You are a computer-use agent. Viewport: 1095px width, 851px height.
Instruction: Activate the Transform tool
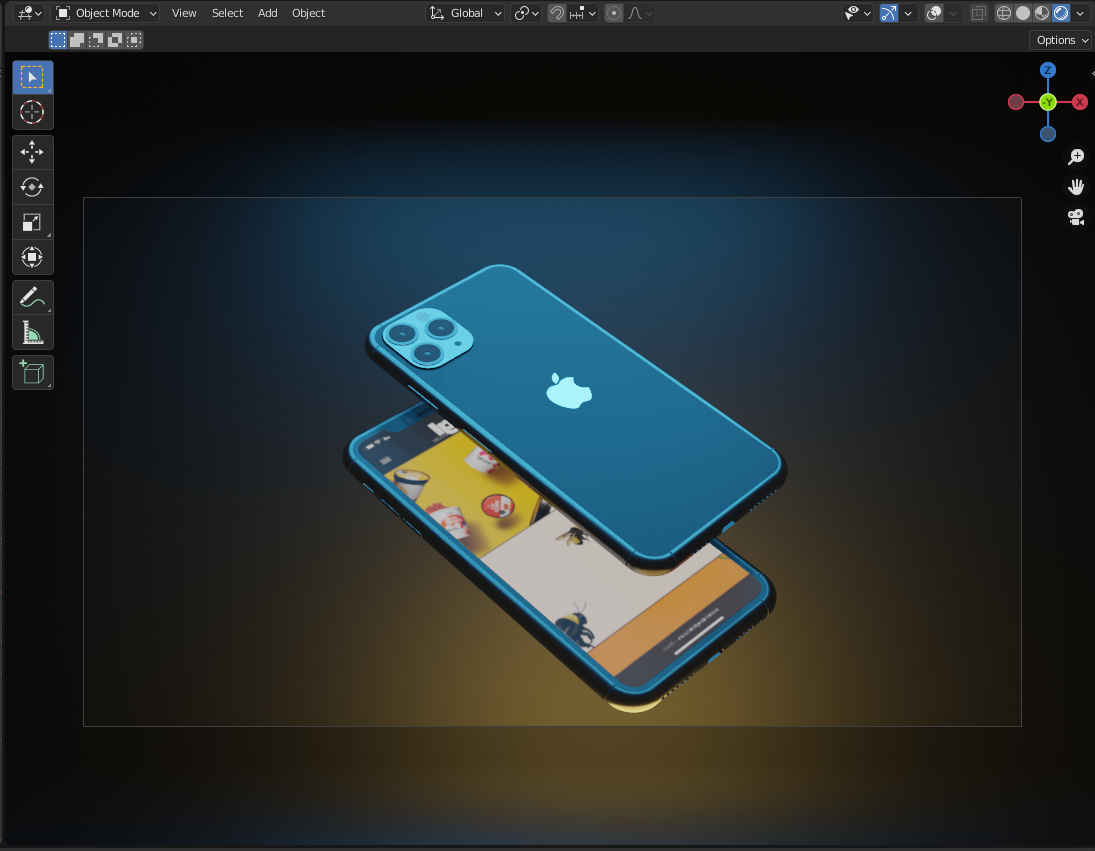(x=32, y=258)
